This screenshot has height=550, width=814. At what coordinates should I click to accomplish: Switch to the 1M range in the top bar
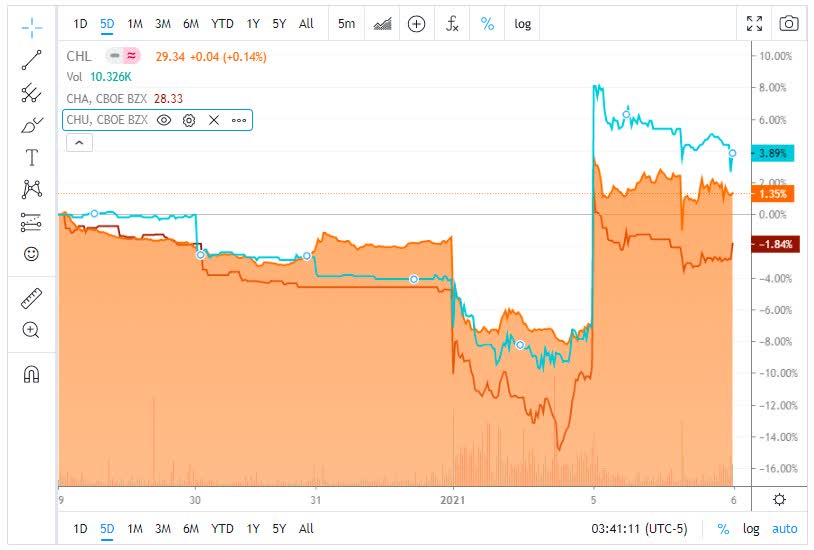135,23
